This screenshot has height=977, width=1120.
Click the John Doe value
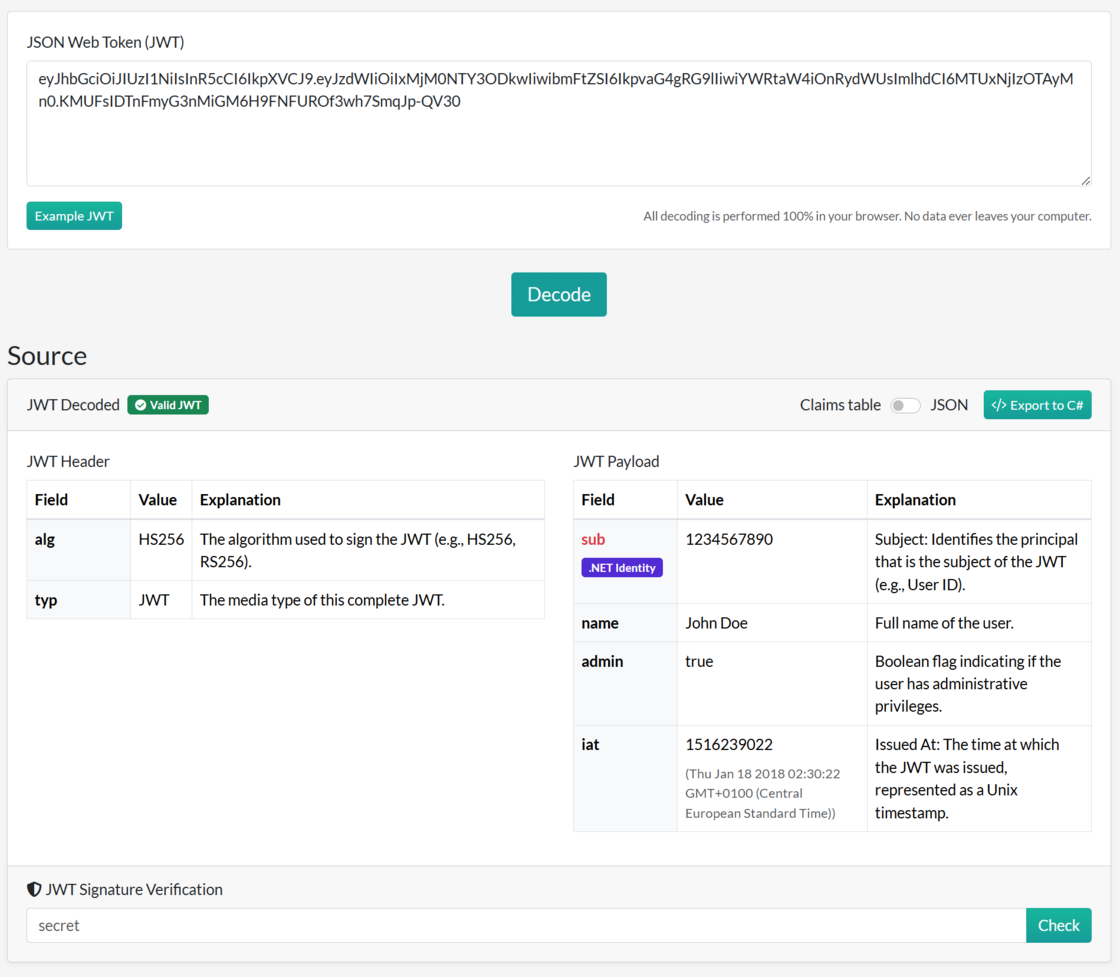[716, 623]
